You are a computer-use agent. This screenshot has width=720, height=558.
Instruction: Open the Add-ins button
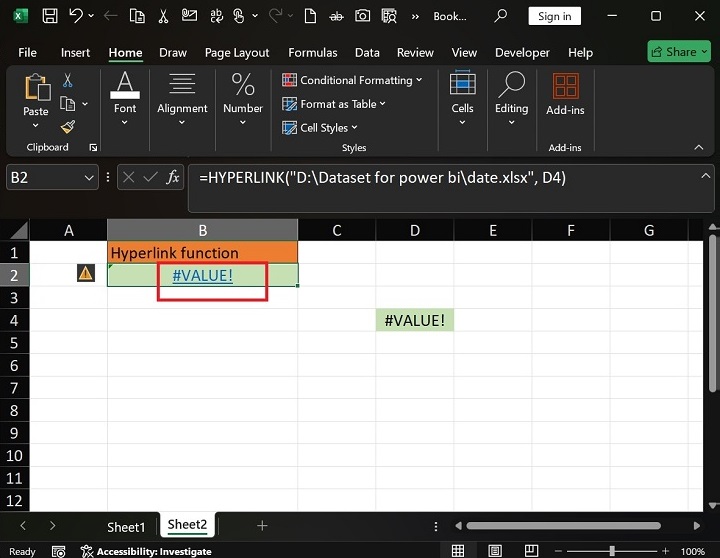point(565,97)
